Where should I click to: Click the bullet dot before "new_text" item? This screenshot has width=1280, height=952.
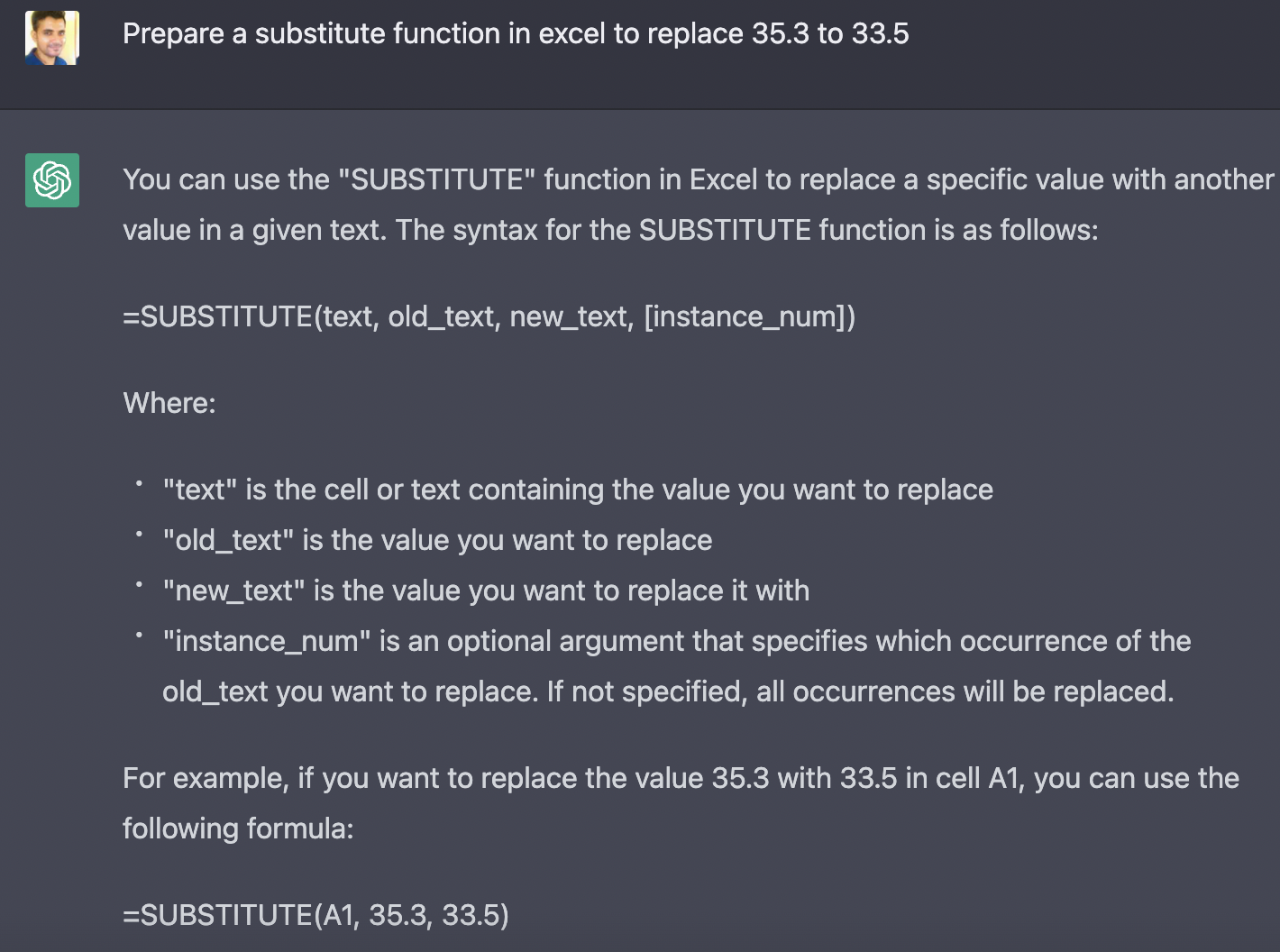140,585
